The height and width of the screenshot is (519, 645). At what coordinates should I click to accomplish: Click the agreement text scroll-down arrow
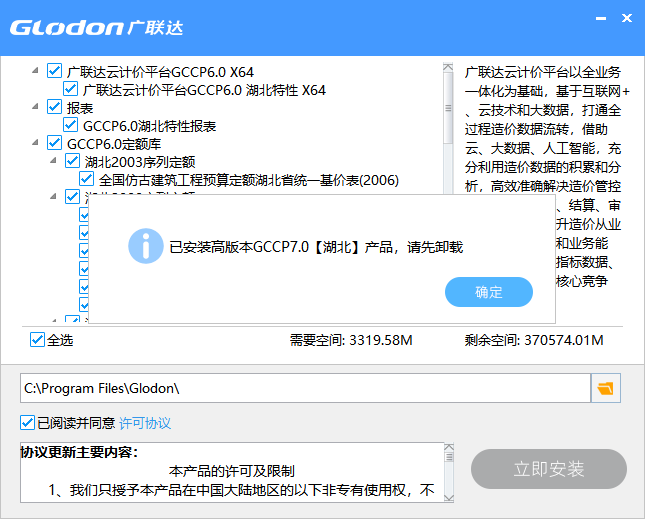click(449, 498)
